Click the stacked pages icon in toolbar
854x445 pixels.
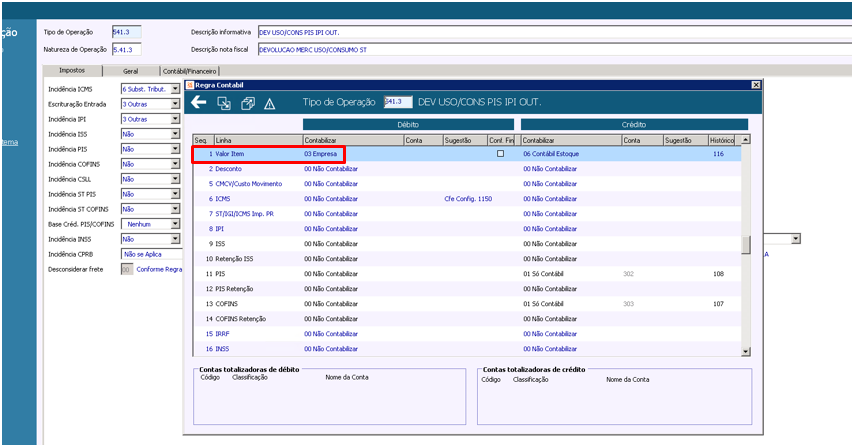coord(247,103)
